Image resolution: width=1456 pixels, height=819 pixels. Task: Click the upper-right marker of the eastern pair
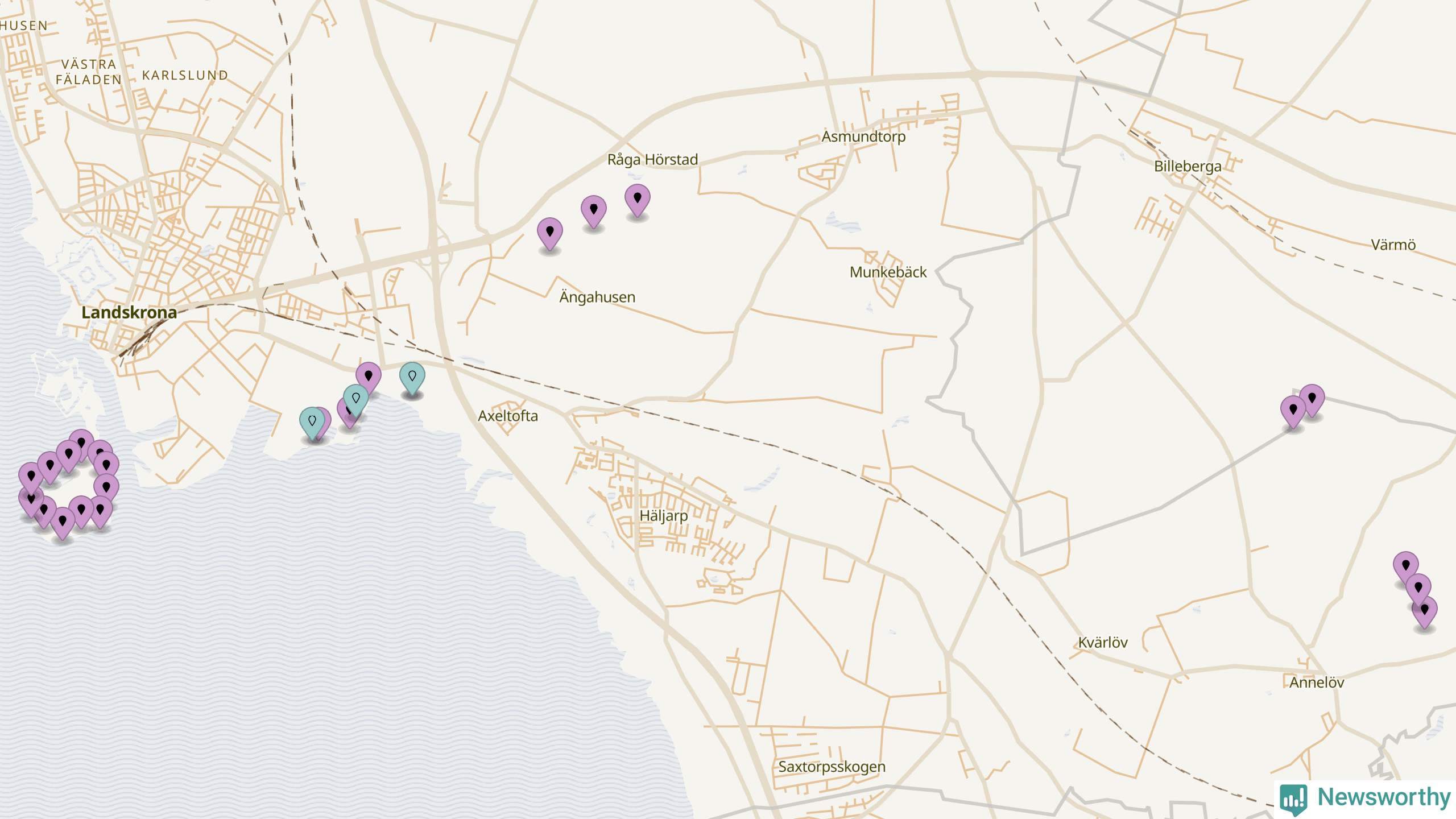point(1312,400)
